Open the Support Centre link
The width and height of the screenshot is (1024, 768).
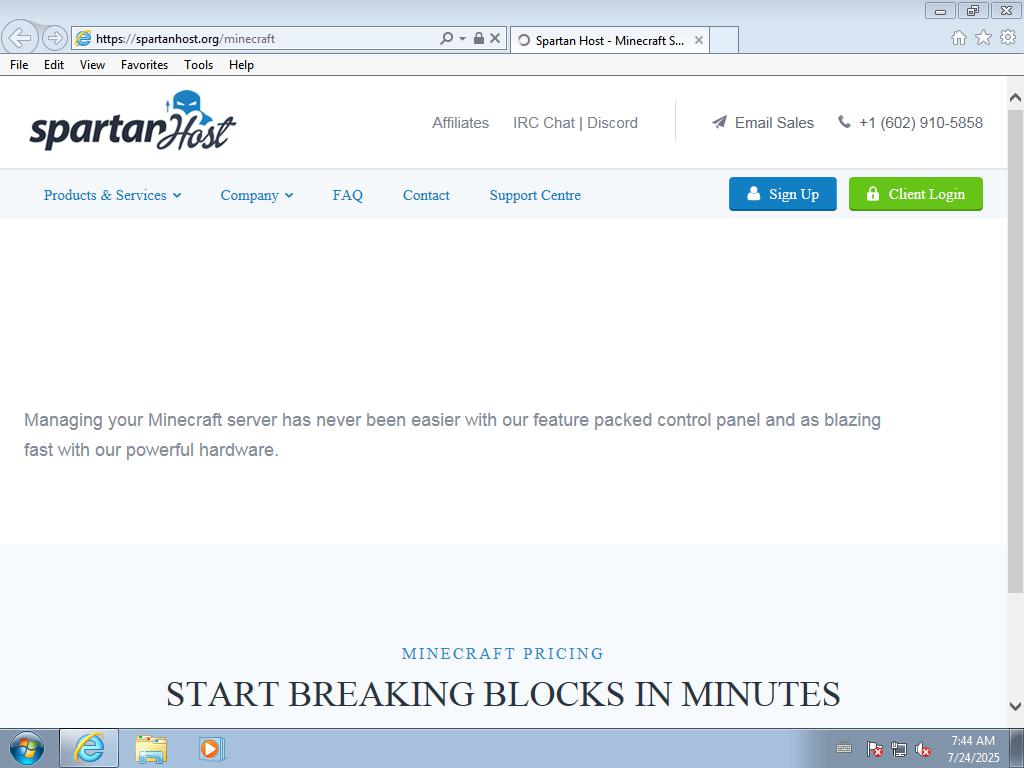(535, 195)
